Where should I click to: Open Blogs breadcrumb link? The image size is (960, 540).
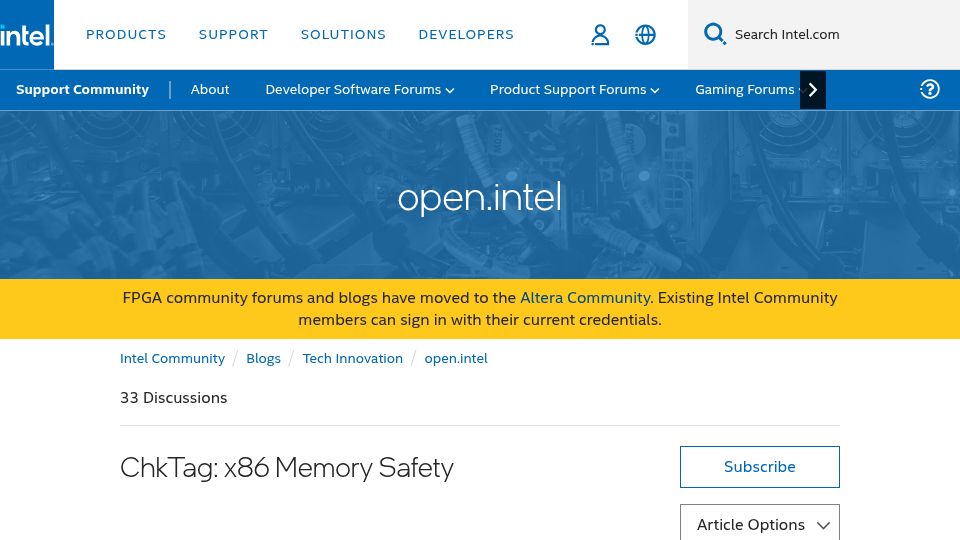[263, 358]
